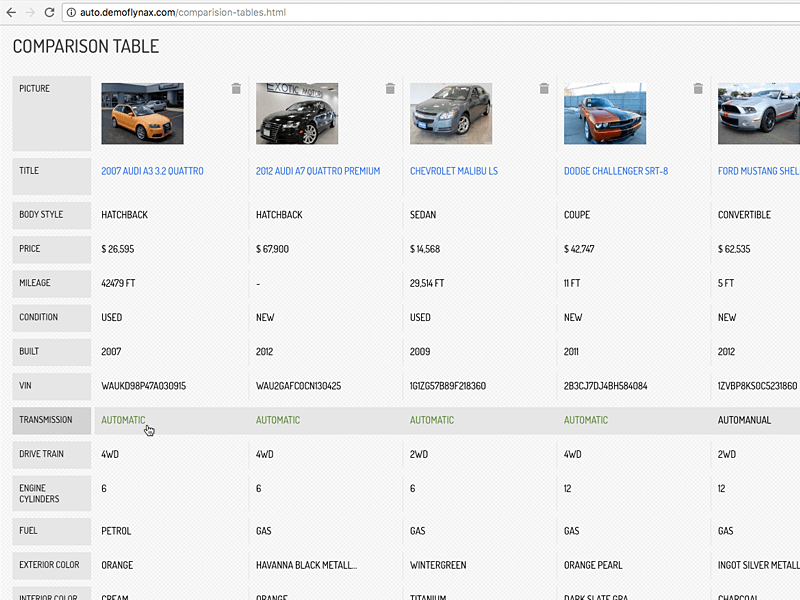Click the VIN row header
The image size is (800, 600).
click(52, 386)
